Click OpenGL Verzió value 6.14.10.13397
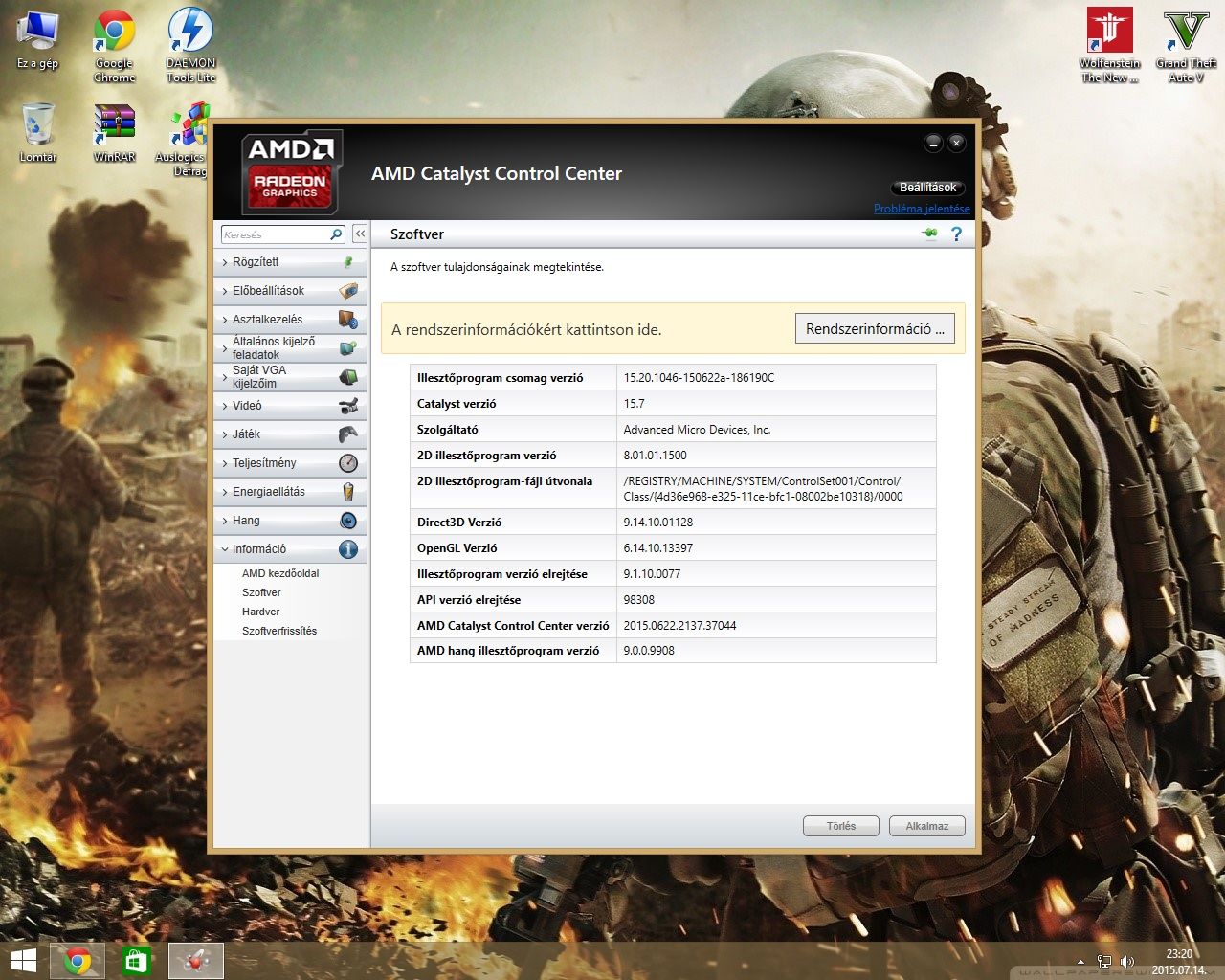 point(658,548)
